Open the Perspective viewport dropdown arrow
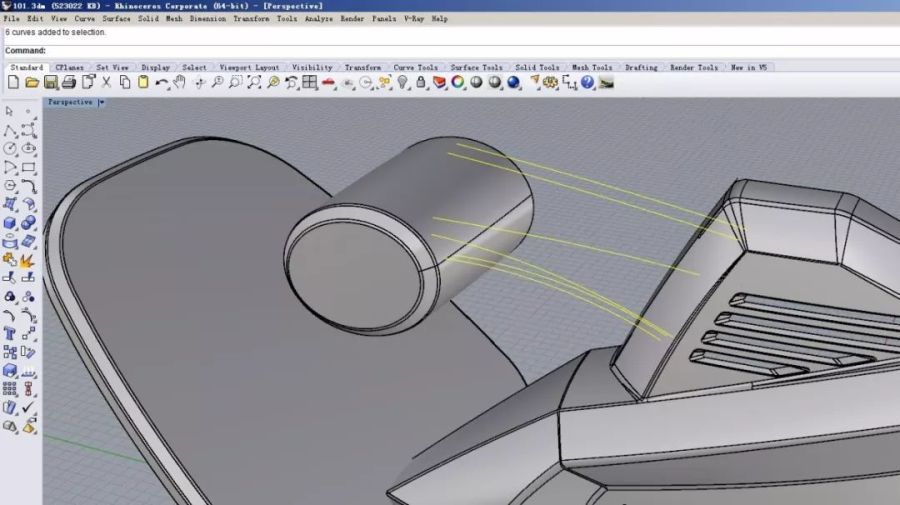900x505 pixels. click(x=101, y=102)
